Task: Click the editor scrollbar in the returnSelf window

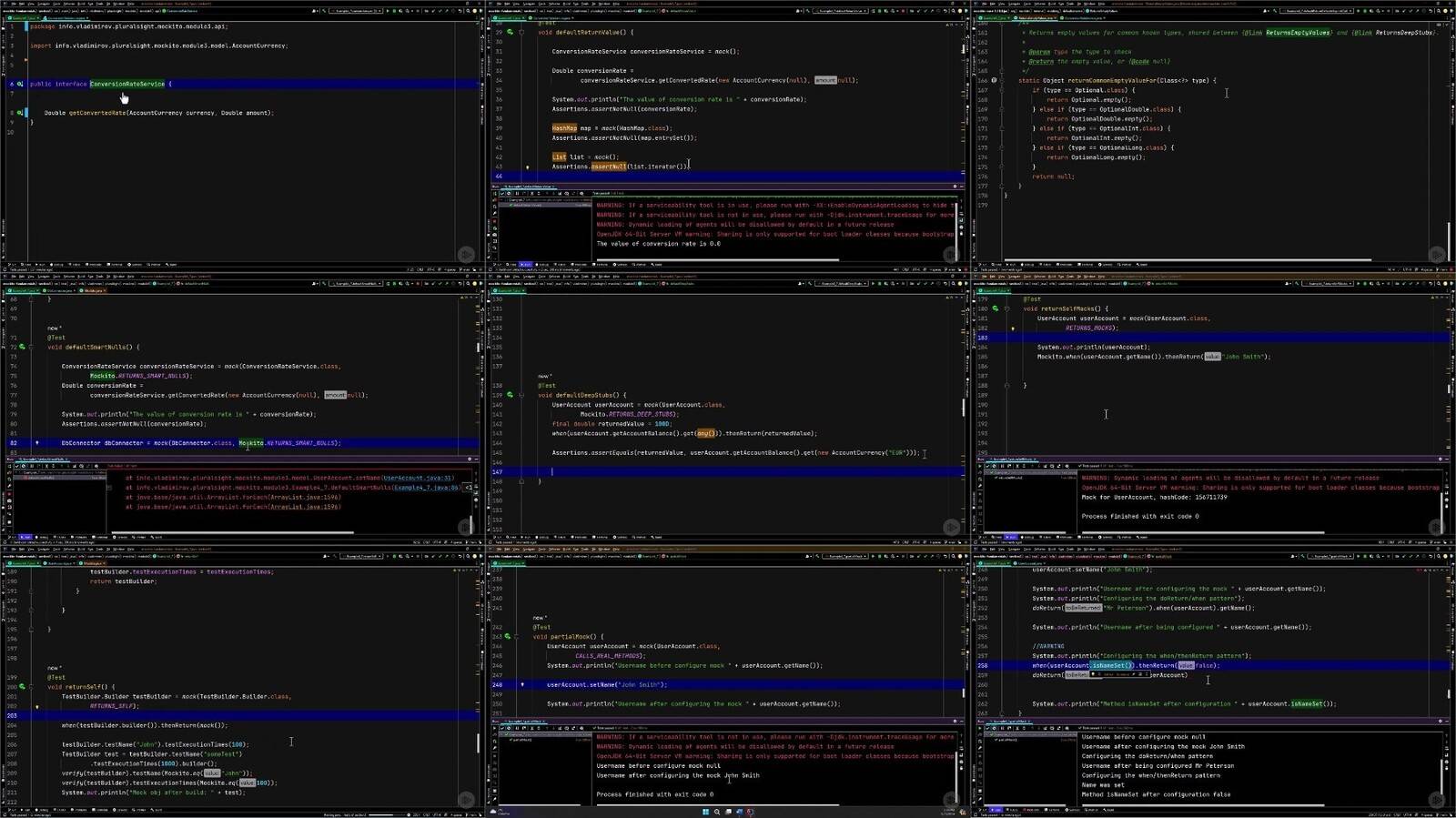Action: click(478, 742)
